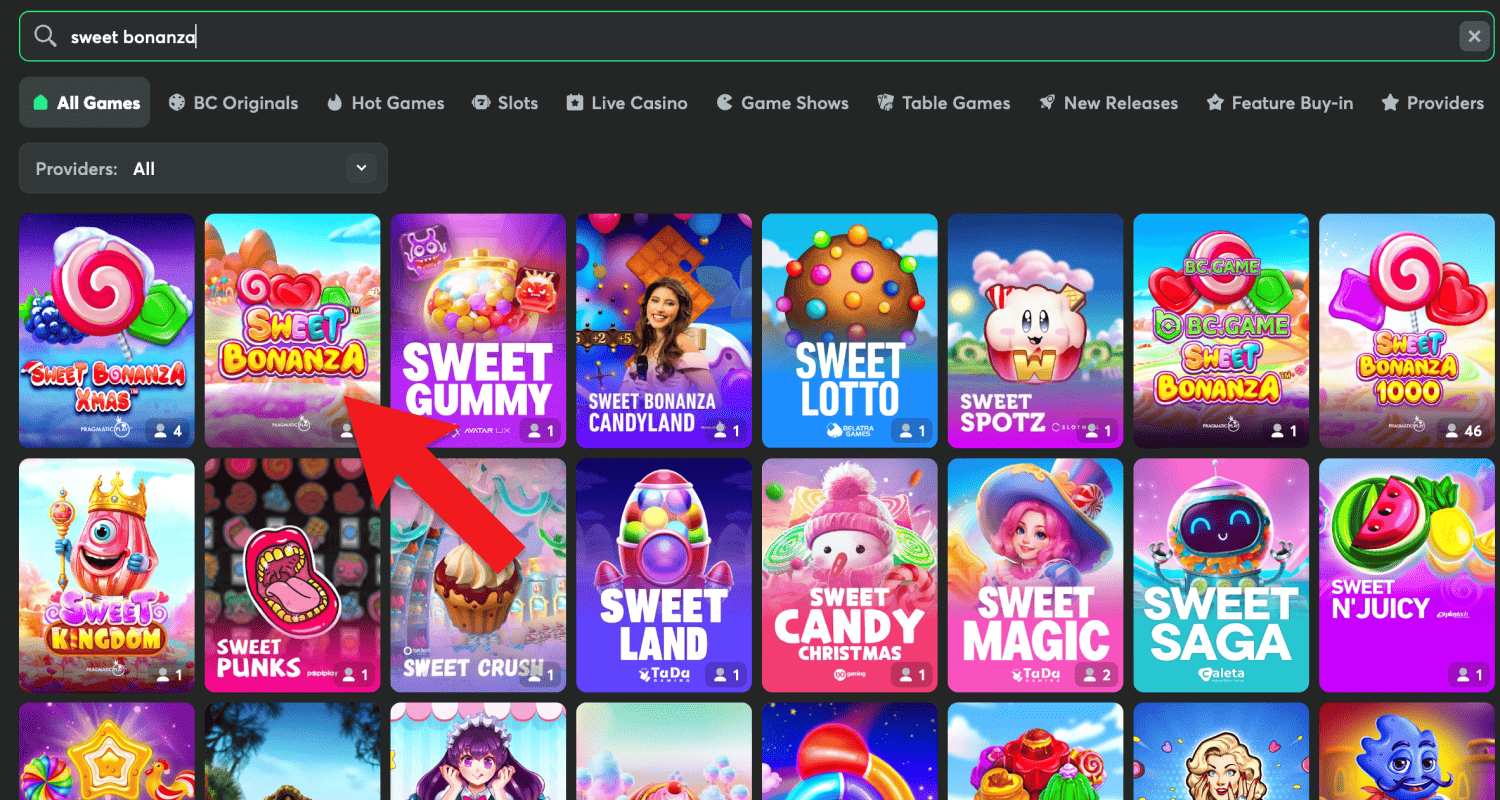The height and width of the screenshot is (800, 1500).
Task: Switch to New Releases tab
Action: pos(1108,102)
